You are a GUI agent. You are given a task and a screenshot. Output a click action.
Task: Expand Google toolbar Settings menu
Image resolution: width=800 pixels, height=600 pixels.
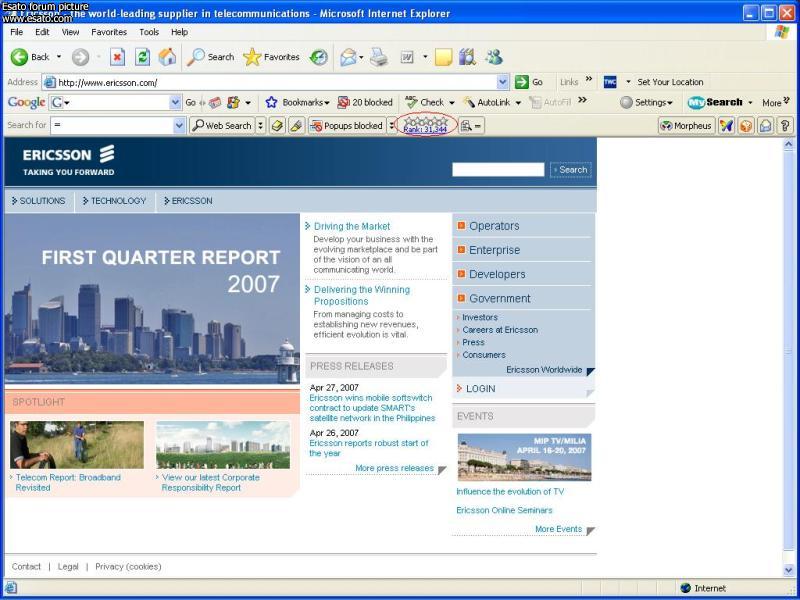click(646, 103)
